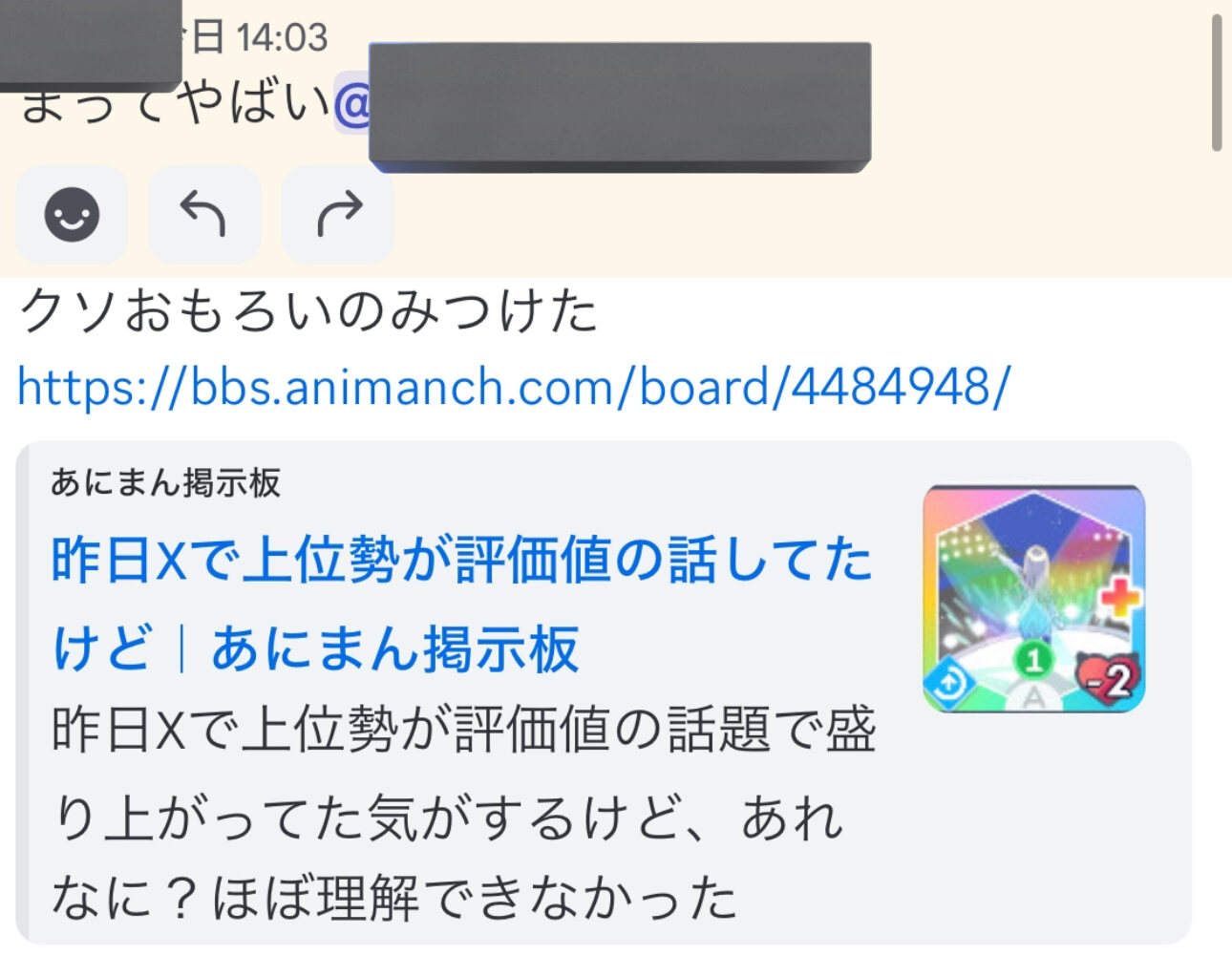Viewport: 1232px width, 956px height.
Task: Click the まってやばい message text
Action: click(x=175, y=105)
